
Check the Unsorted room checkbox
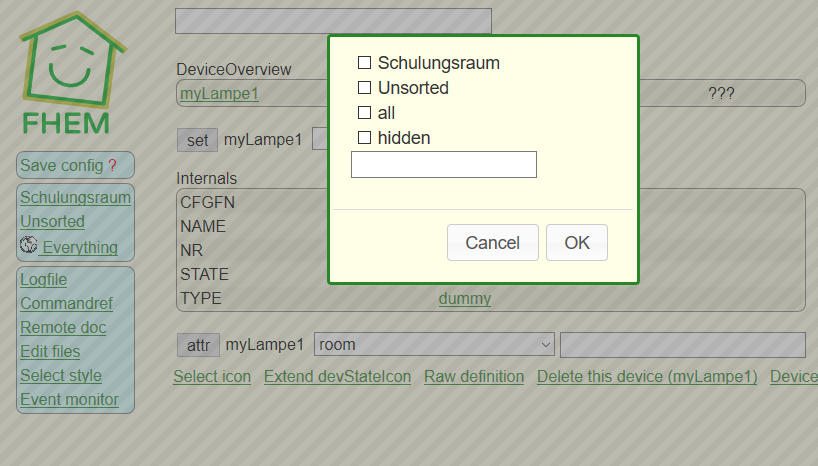pyautogui.click(x=364, y=88)
